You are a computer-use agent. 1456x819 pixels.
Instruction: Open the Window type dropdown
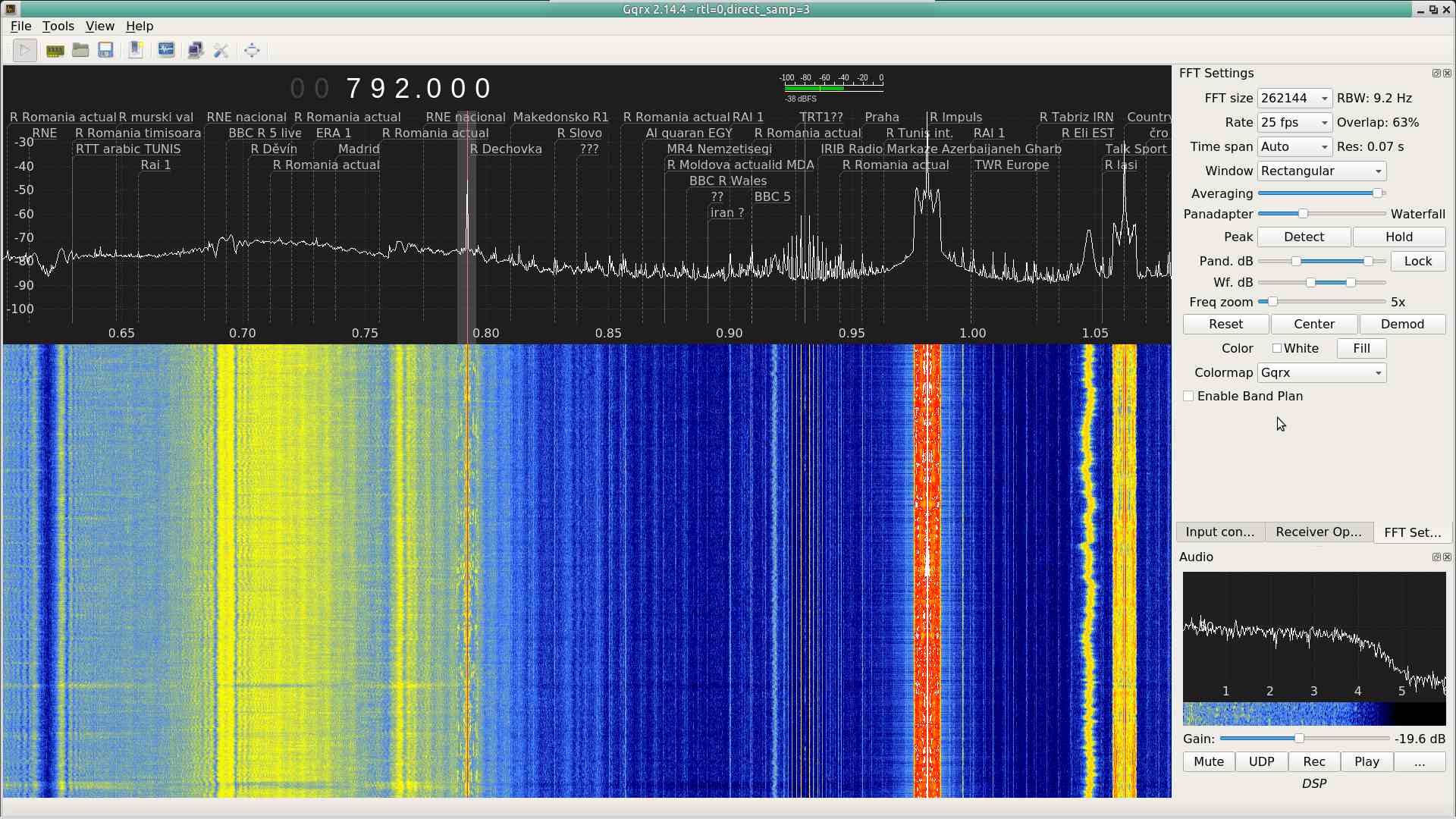click(1321, 171)
